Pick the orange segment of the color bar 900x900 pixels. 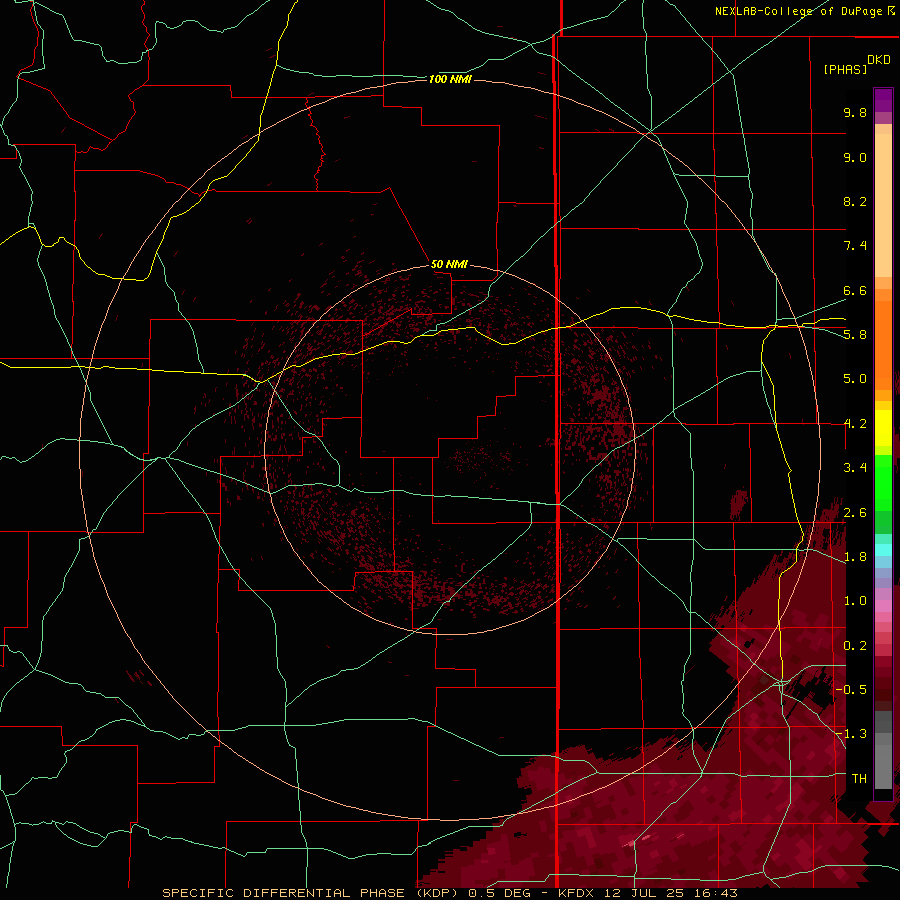883,346
